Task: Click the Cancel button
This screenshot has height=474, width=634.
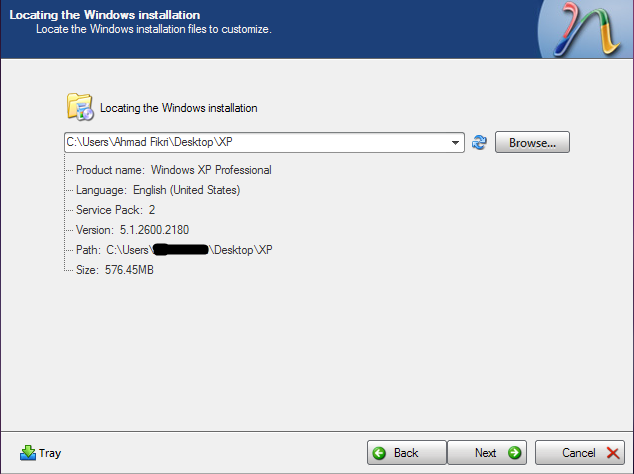Action: click(x=580, y=453)
